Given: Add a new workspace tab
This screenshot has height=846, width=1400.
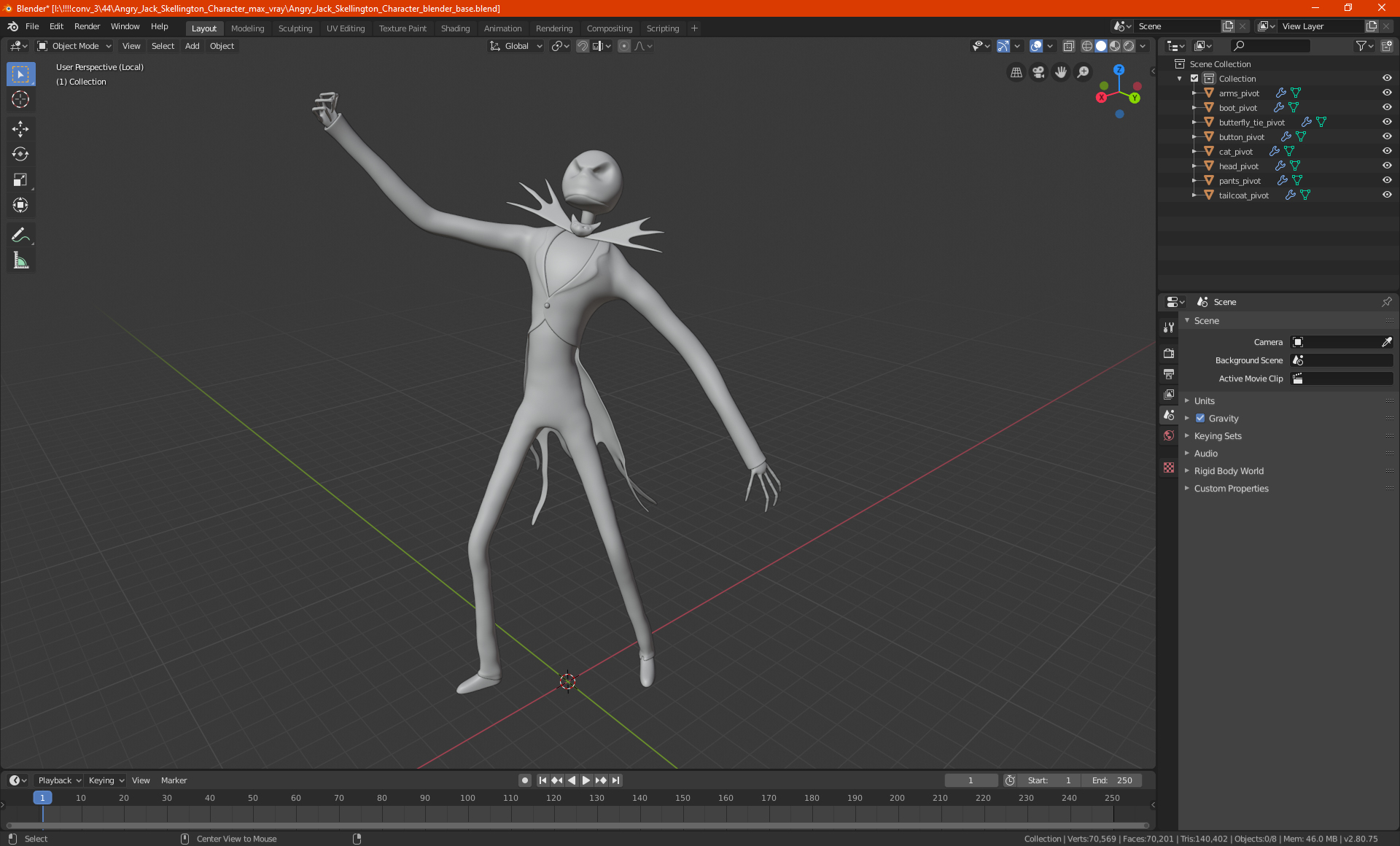Looking at the screenshot, I should click(x=694, y=28).
